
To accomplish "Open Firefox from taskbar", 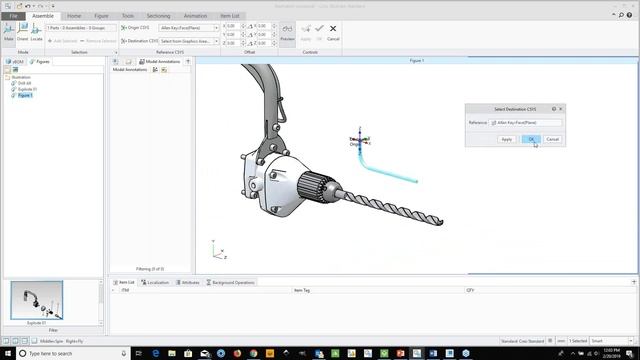I will point(237,353).
